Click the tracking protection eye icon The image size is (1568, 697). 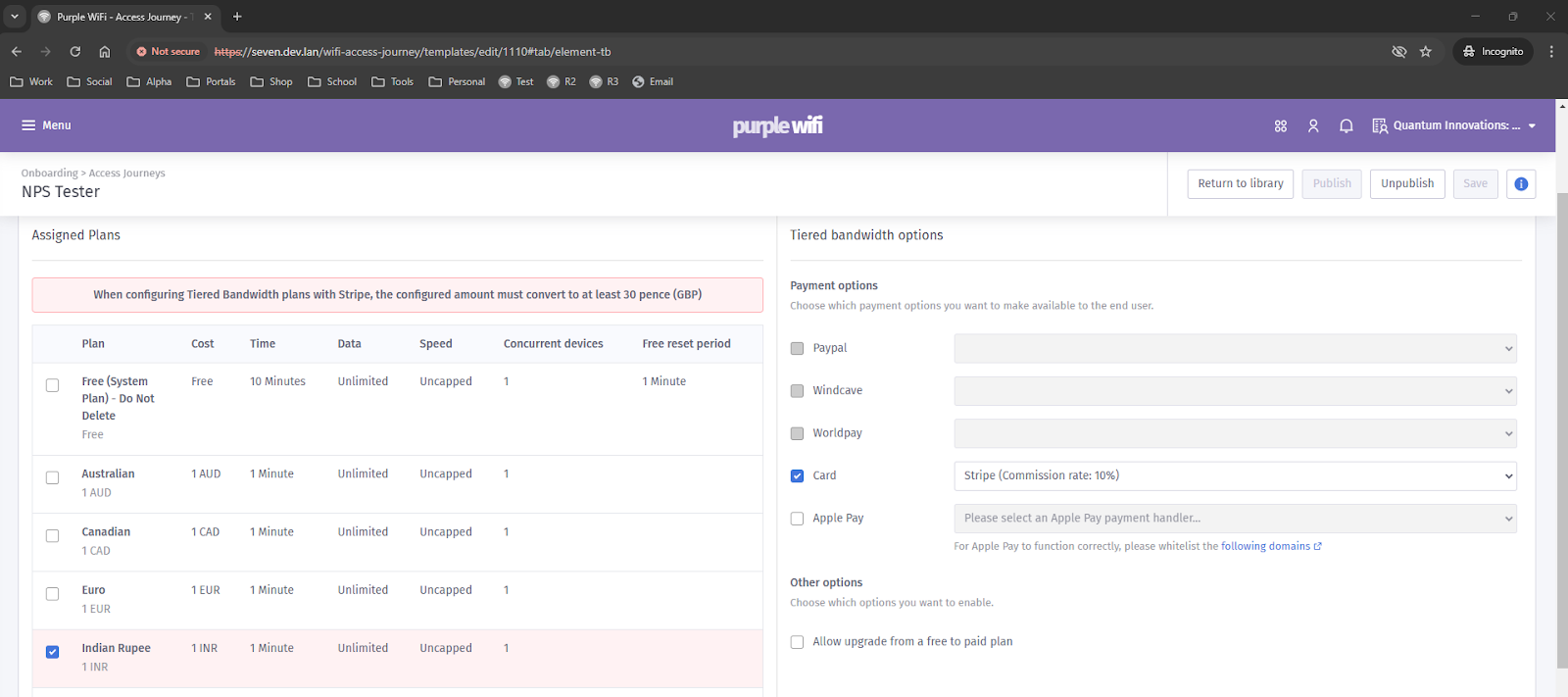pyautogui.click(x=1399, y=51)
